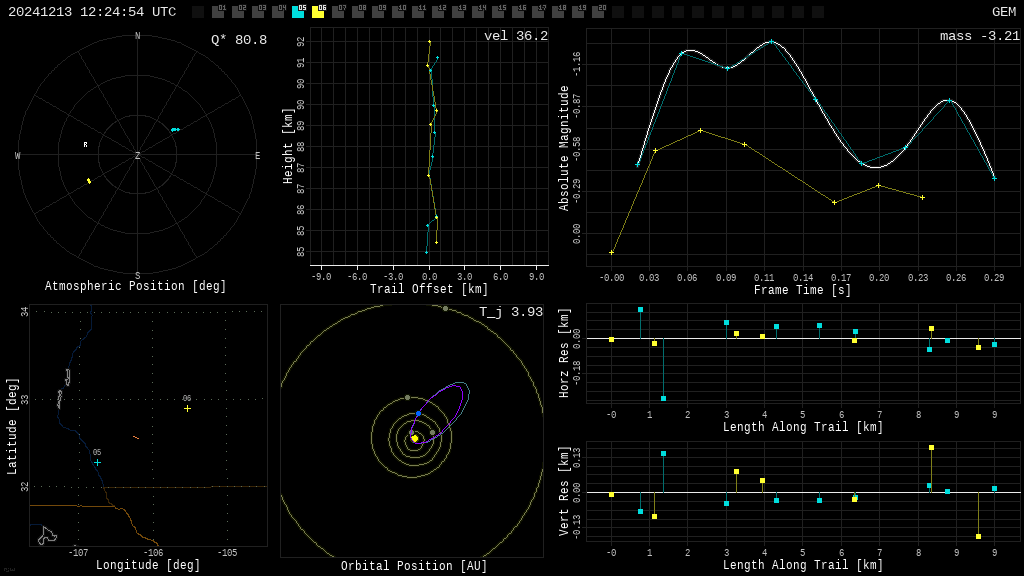Click the cyan station 05 cross on map
The height and width of the screenshot is (576, 1024).
click(x=97, y=462)
